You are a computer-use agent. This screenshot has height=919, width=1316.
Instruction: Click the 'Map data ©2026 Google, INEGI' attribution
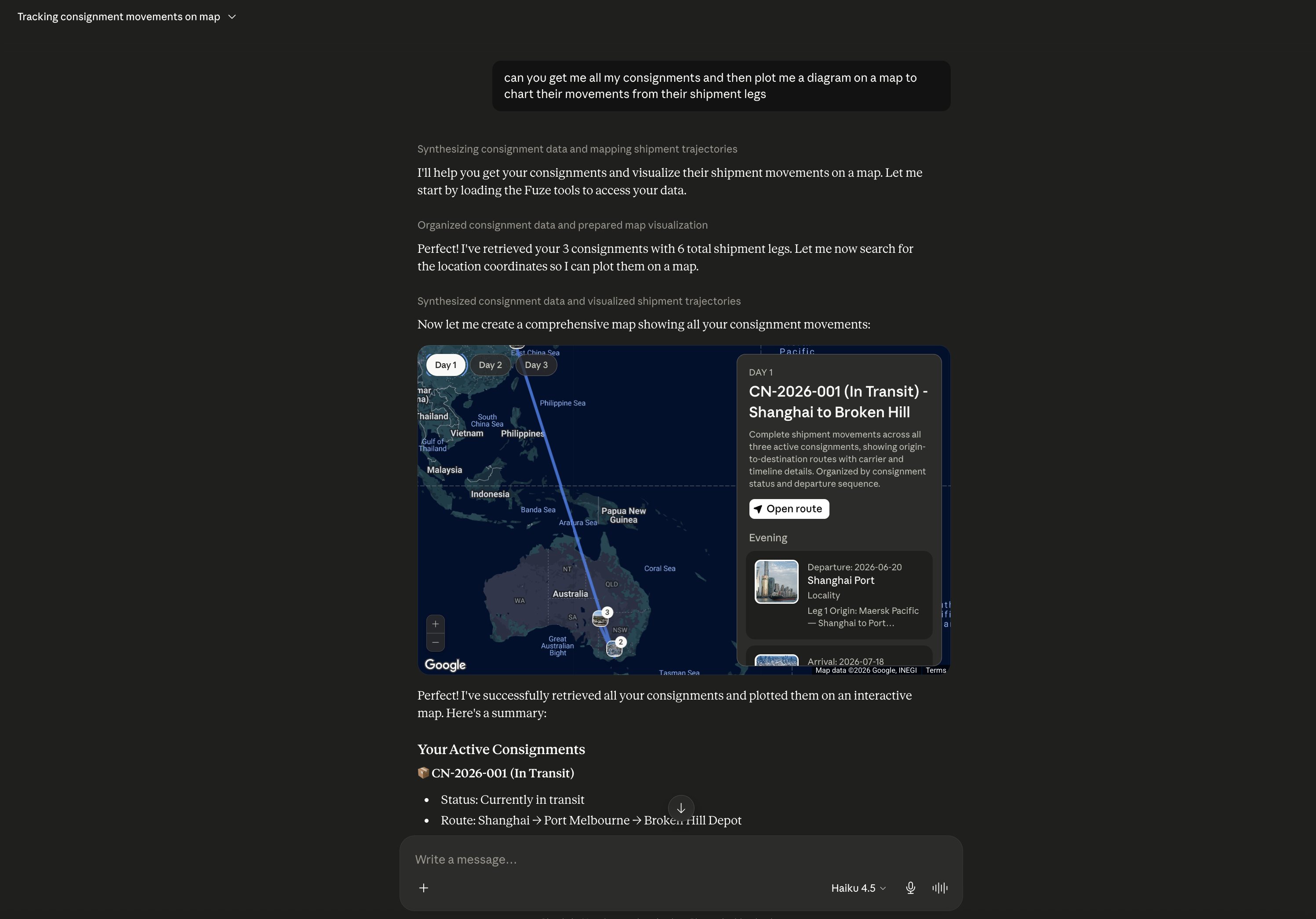(865, 670)
